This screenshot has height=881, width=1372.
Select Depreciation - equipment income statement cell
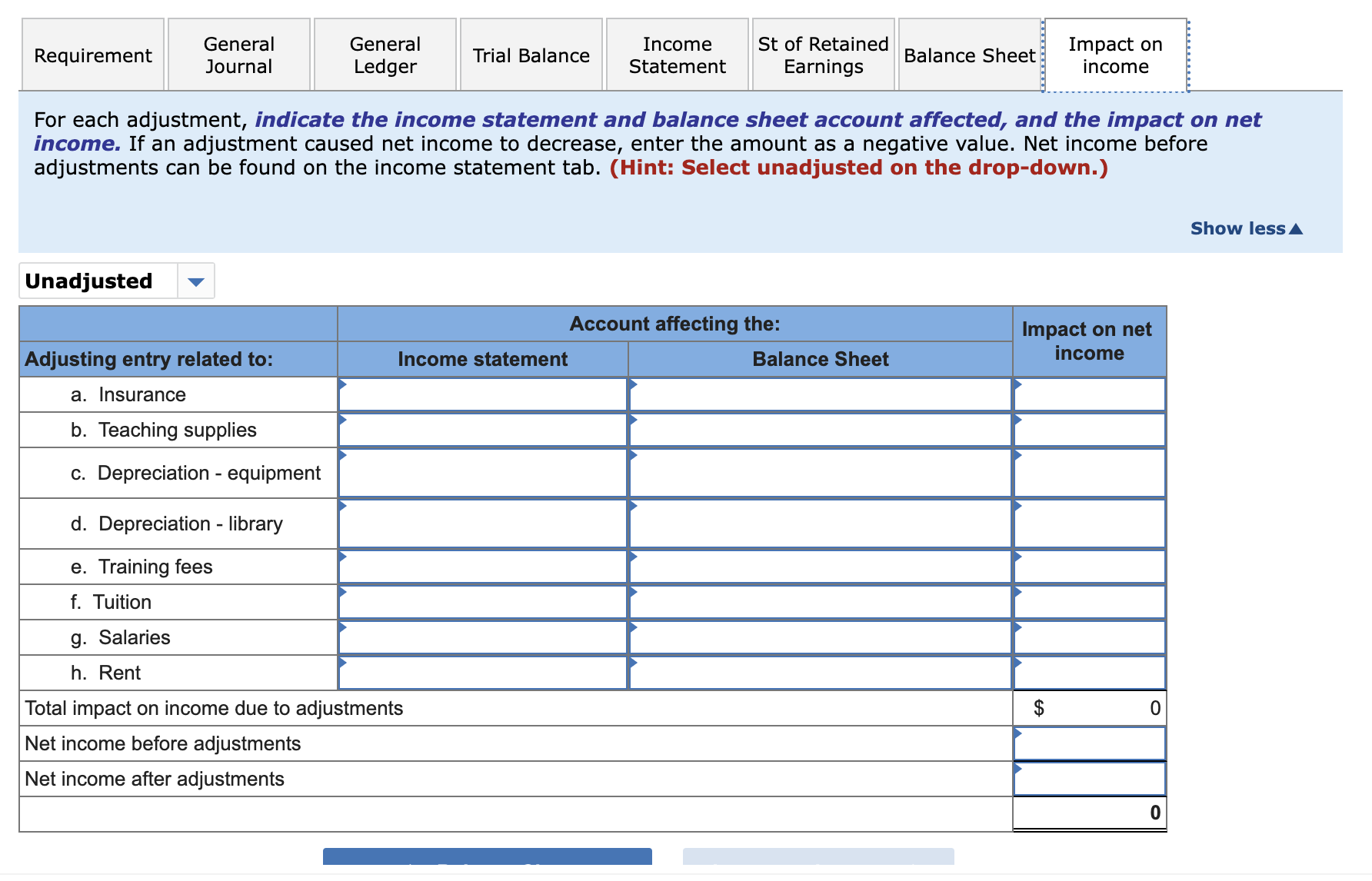coord(483,473)
